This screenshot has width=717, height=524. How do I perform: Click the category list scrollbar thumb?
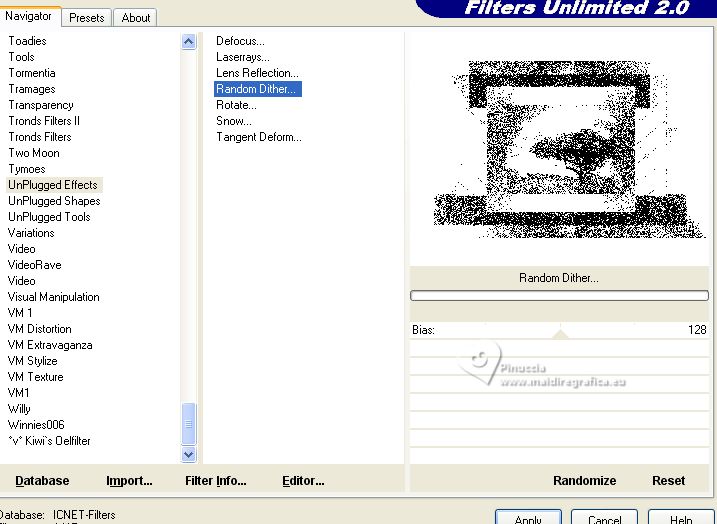pos(188,424)
